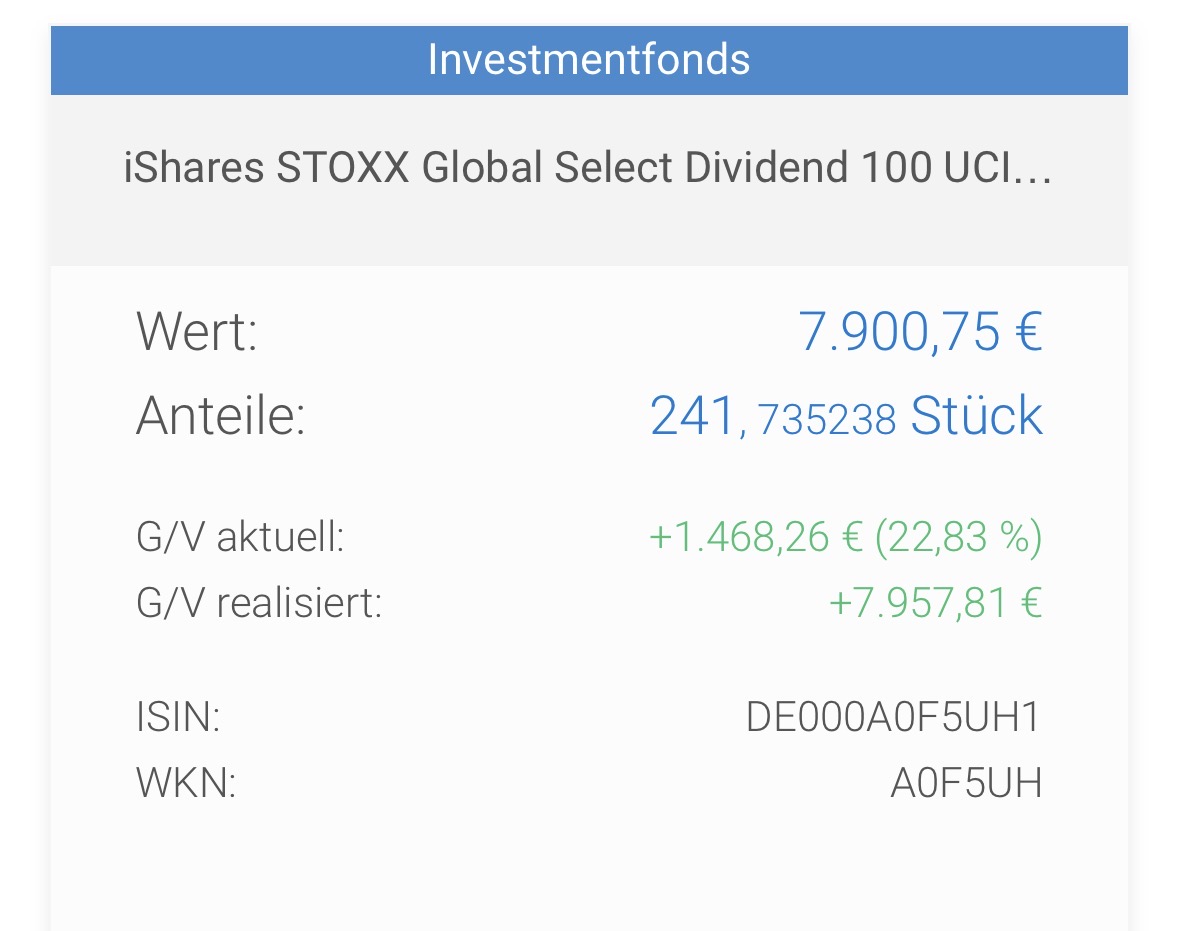
Task: Click the WKN label
Action: (x=185, y=784)
